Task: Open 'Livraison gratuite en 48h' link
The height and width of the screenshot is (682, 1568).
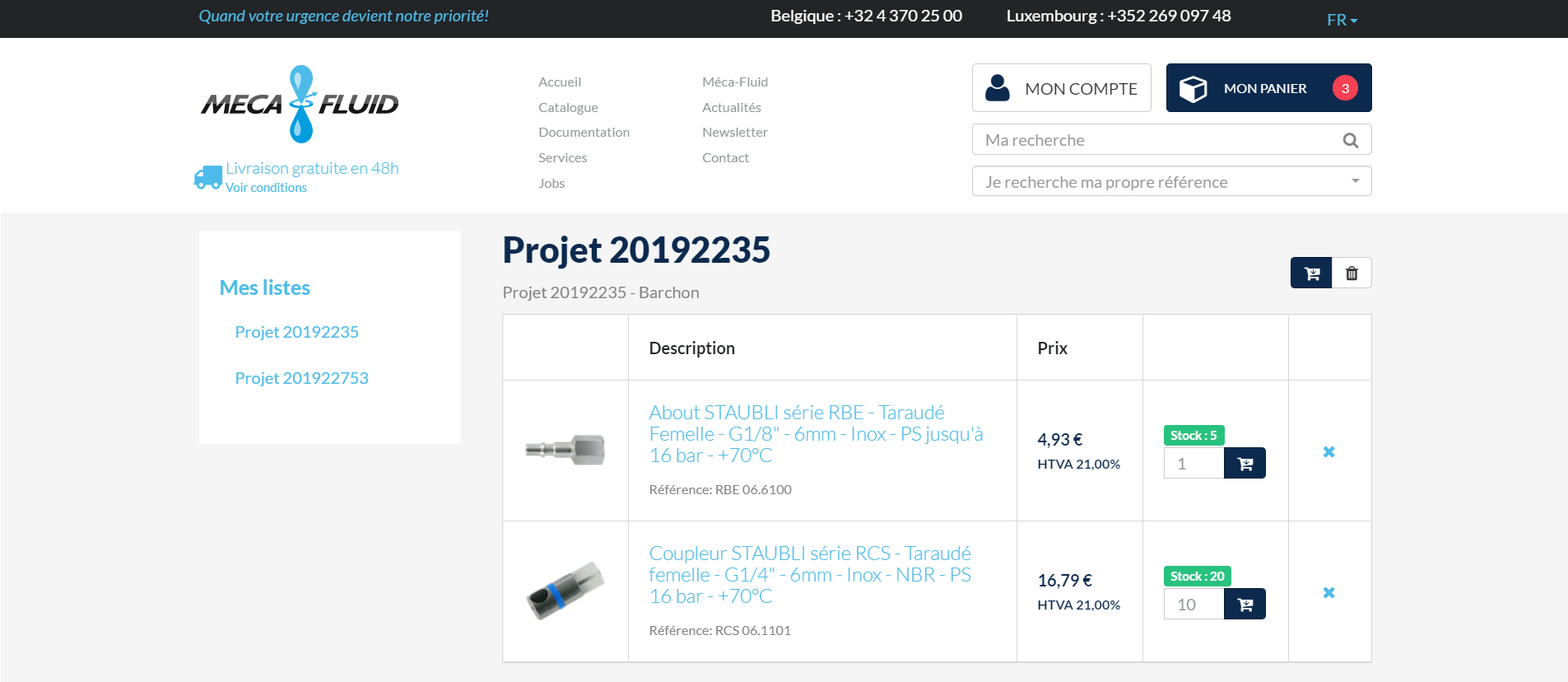Action: click(x=312, y=168)
